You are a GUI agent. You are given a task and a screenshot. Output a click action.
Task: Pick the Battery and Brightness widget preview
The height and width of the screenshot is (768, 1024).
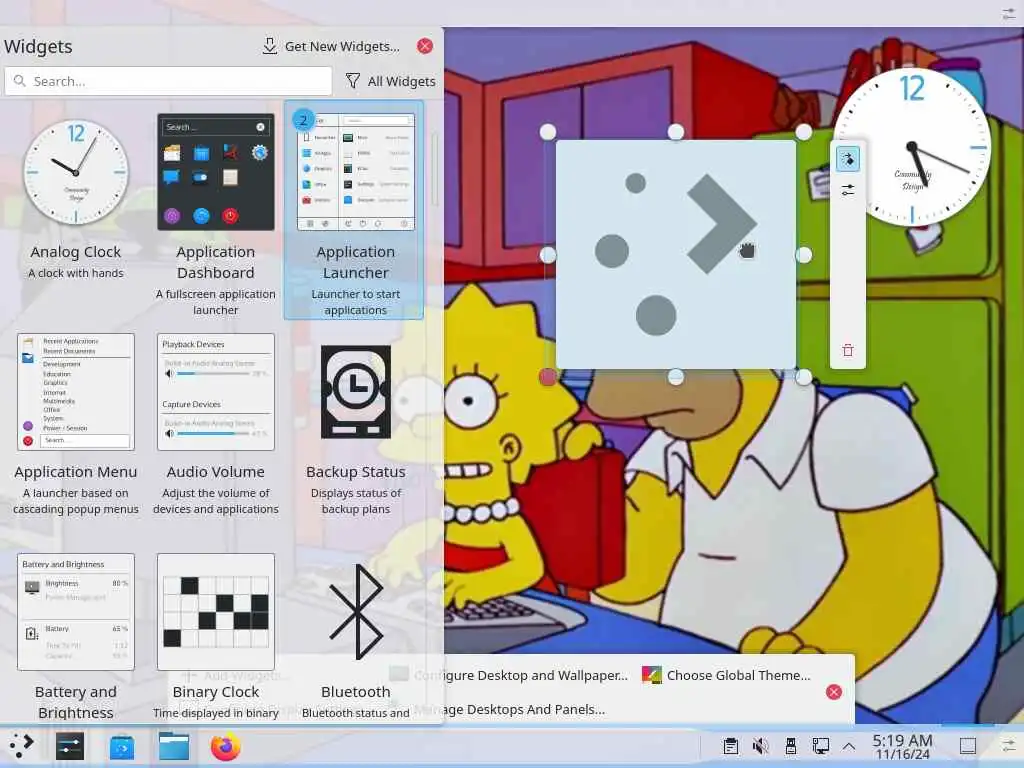76,612
